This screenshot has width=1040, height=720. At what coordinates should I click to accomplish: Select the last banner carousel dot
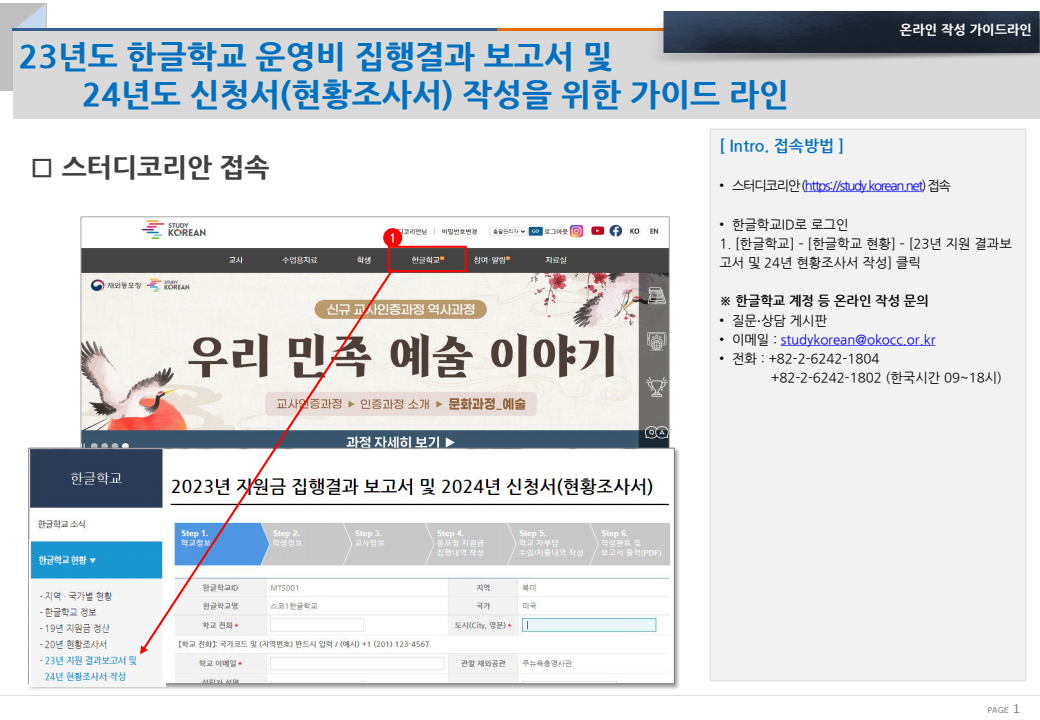[125, 446]
